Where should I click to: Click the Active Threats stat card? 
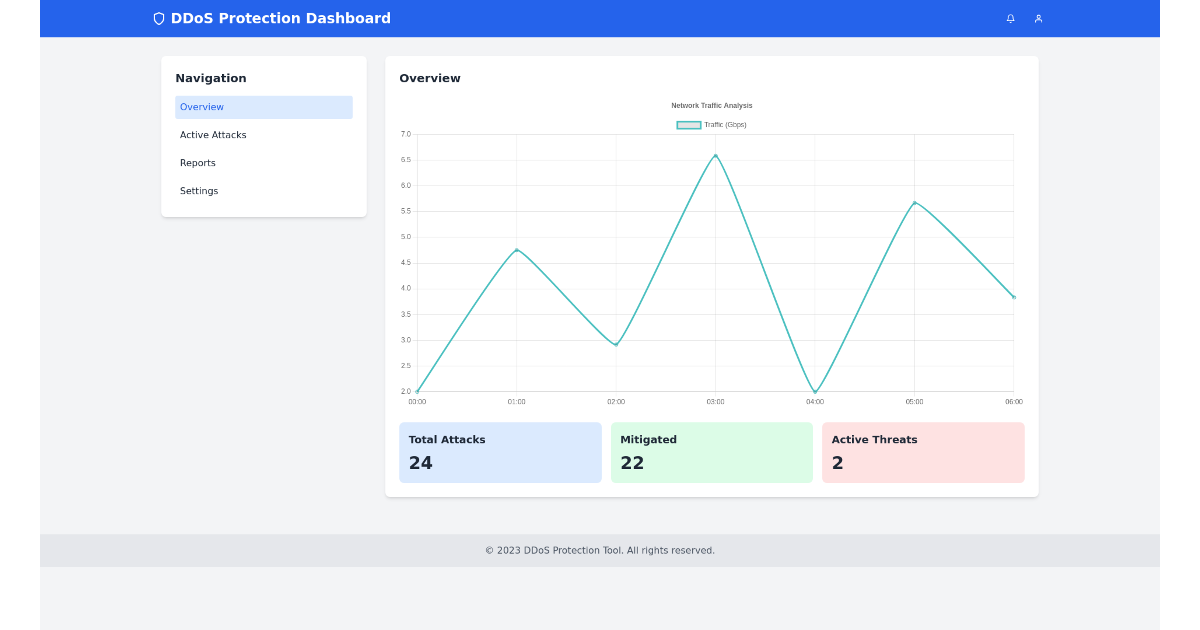[923, 452]
